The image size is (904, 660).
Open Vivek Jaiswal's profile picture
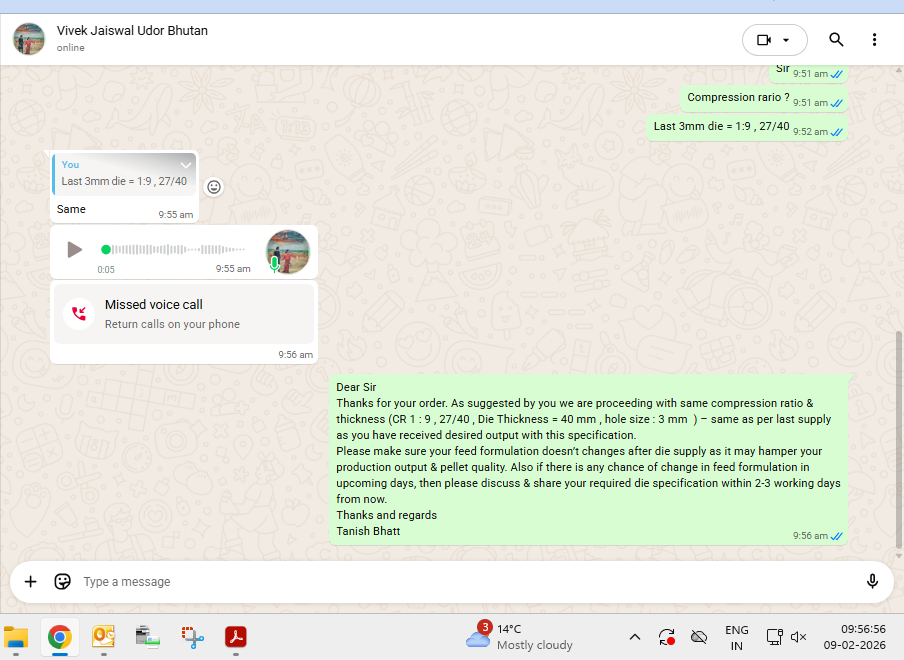(29, 39)
